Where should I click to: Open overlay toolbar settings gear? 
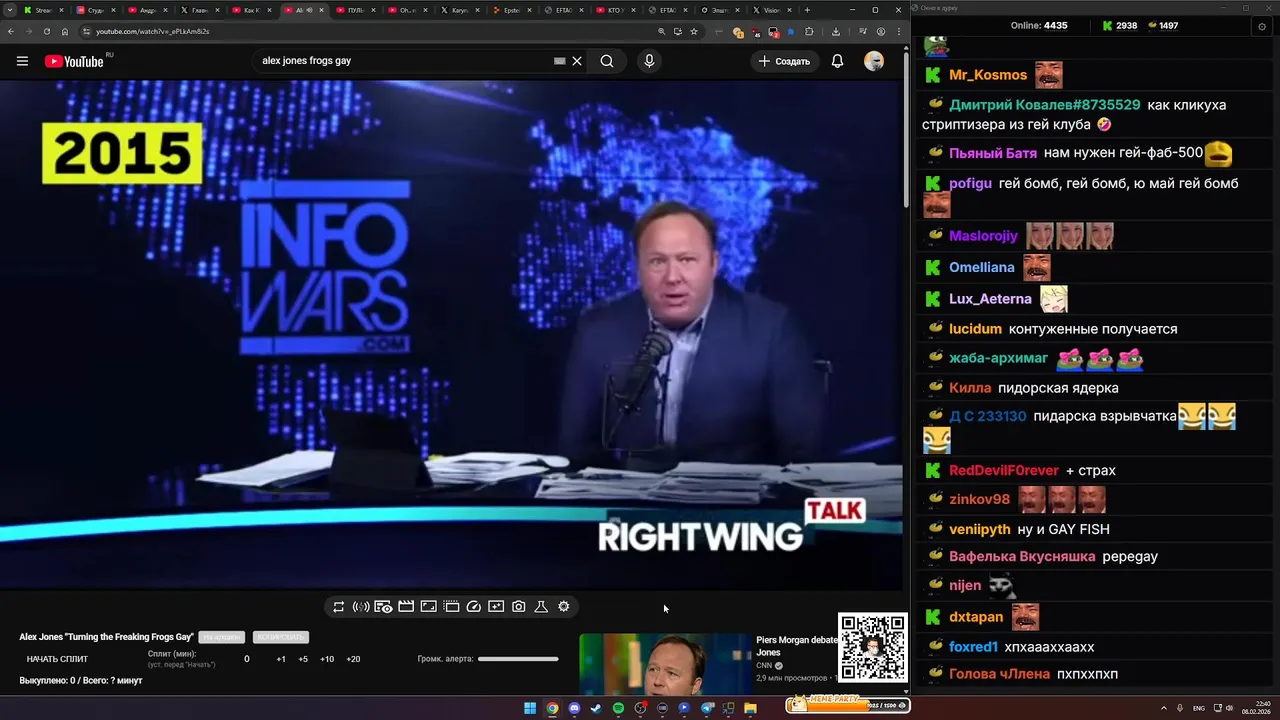(564, 607)
